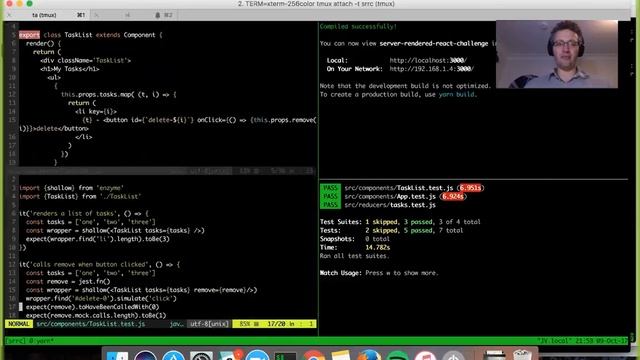Open System Preferences in the dock
640x360 pixels.
(x=201, y=356)
